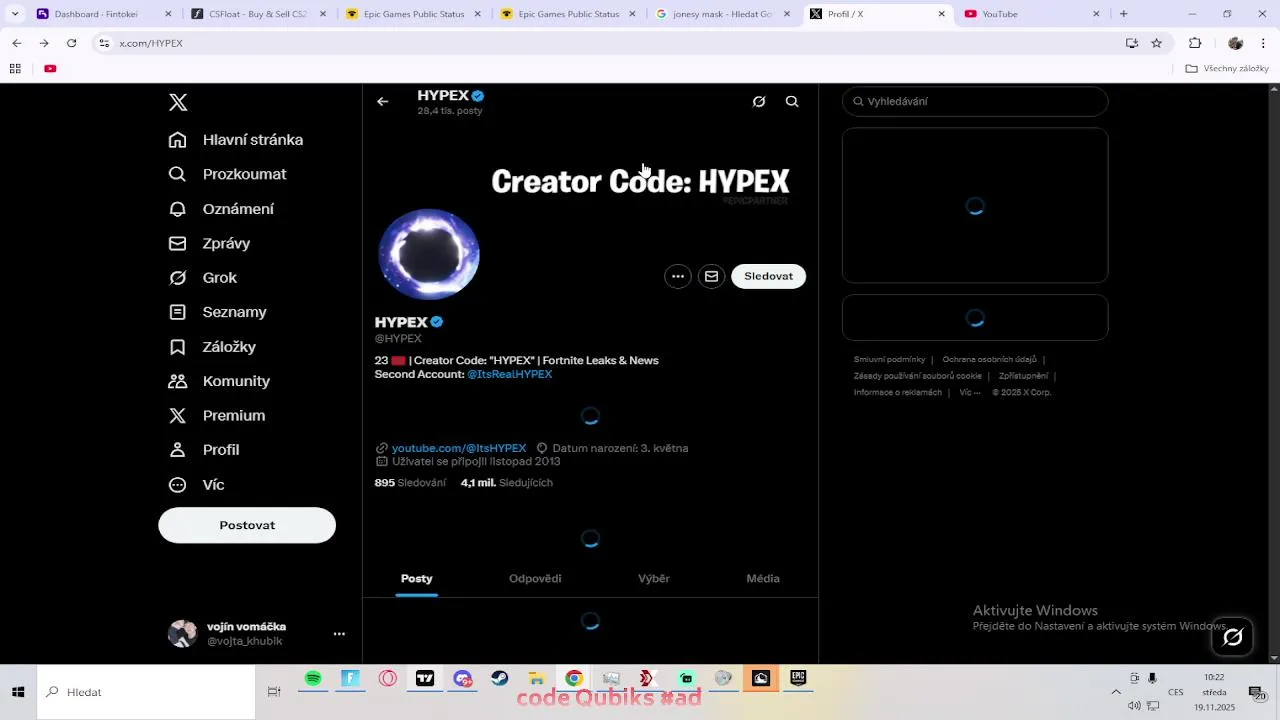Click the Postovat button
Image resolution: width=1280 pixels, height=720 pixels.
(x=247, y=525)
